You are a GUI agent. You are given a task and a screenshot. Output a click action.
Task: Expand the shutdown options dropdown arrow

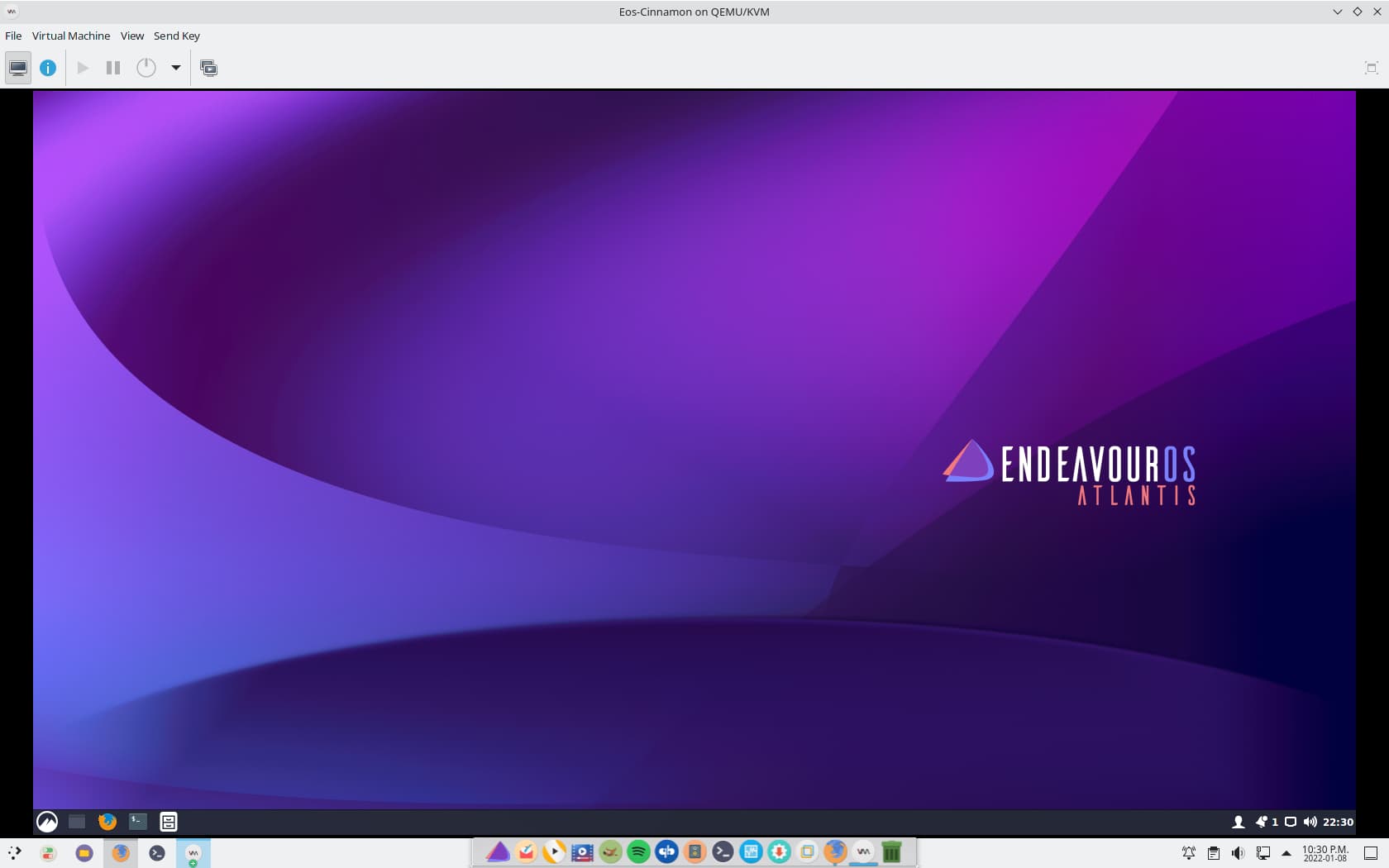click(x=176, y=68)
